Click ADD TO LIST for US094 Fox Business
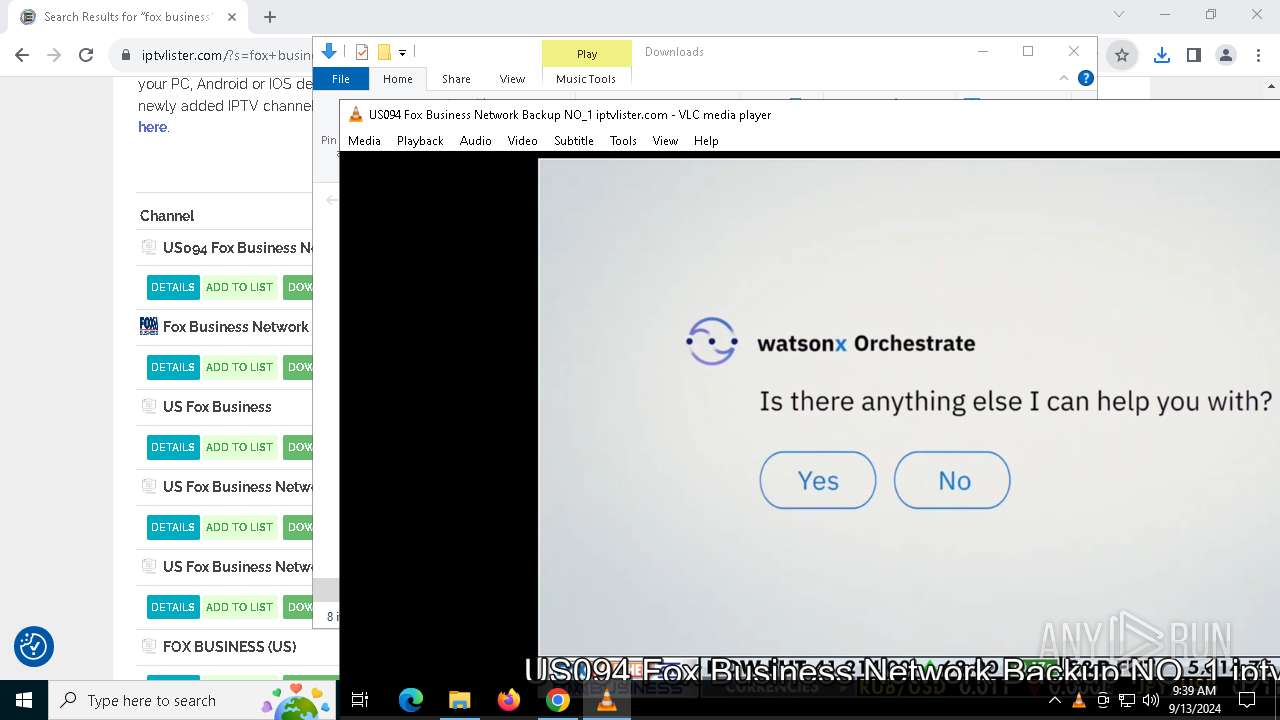This screenshot has width=1280, height=720. coord(239,287)
